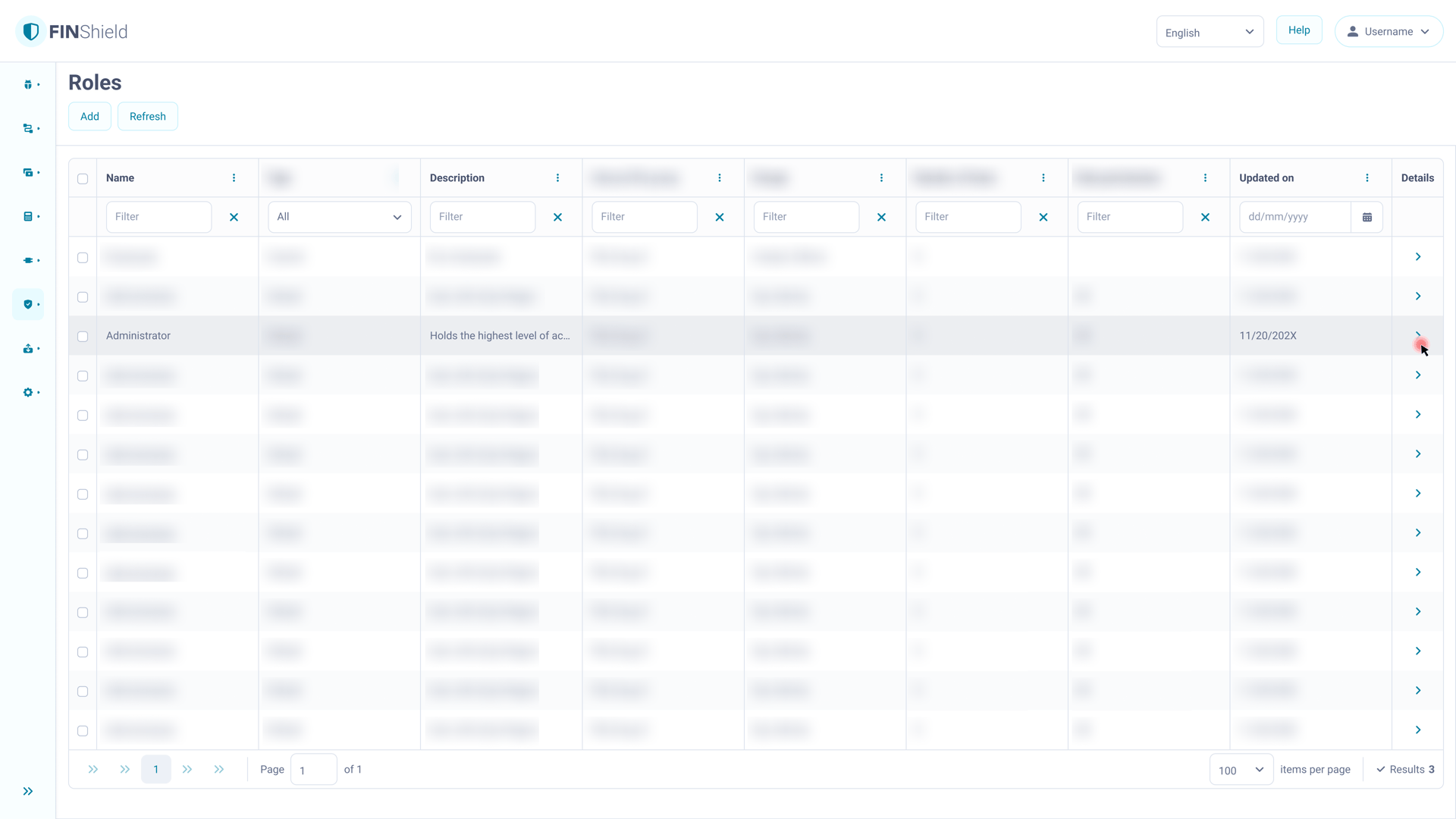
Task: Expand the All type filter dropdown
Action: tap(339, 218)
